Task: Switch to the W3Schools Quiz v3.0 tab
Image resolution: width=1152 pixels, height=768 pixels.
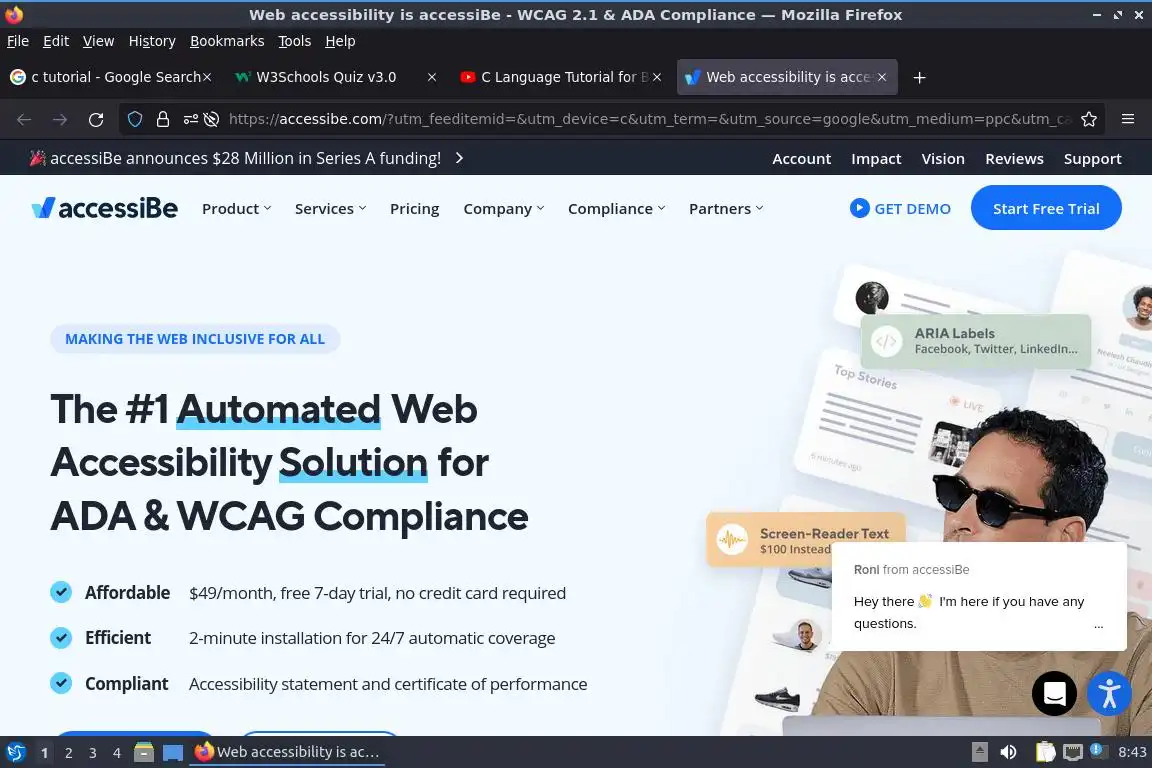Action: click(x=336, y=77)
